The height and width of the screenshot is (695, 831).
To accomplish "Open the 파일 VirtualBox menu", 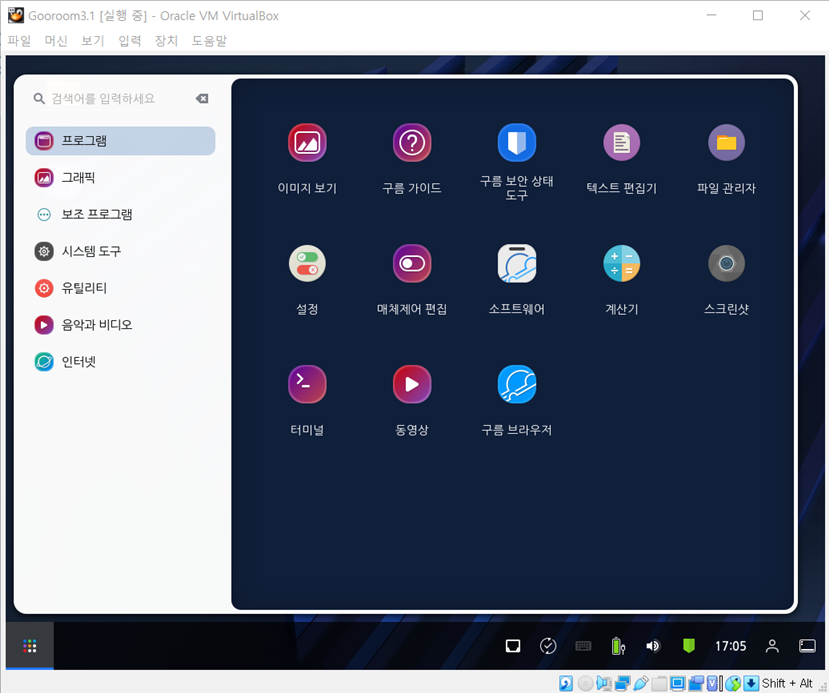I will (19, 41).
